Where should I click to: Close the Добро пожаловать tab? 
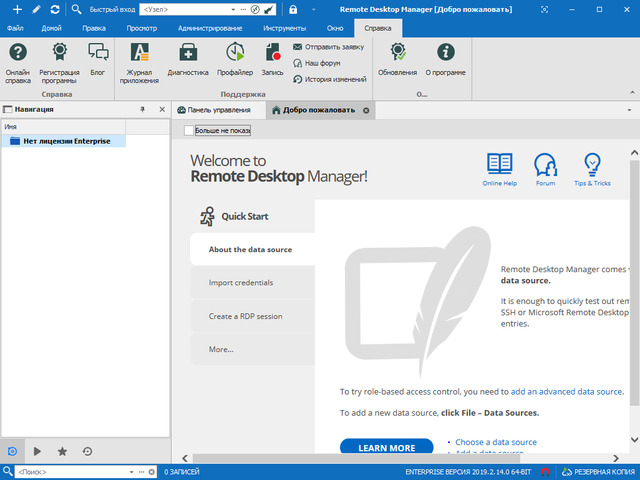coord(366,110)
